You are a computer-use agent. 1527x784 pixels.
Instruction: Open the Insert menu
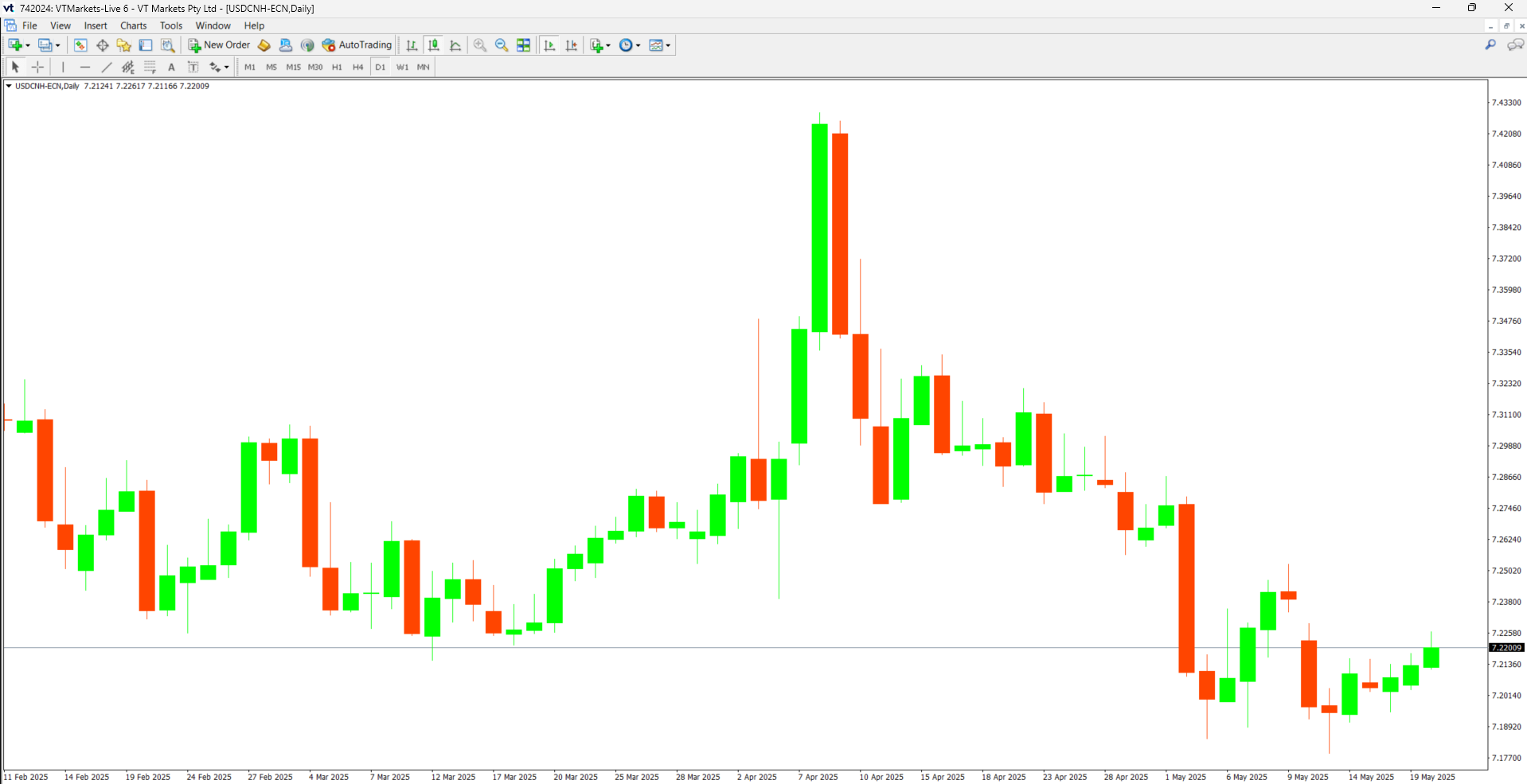click(x=96, y=25)
